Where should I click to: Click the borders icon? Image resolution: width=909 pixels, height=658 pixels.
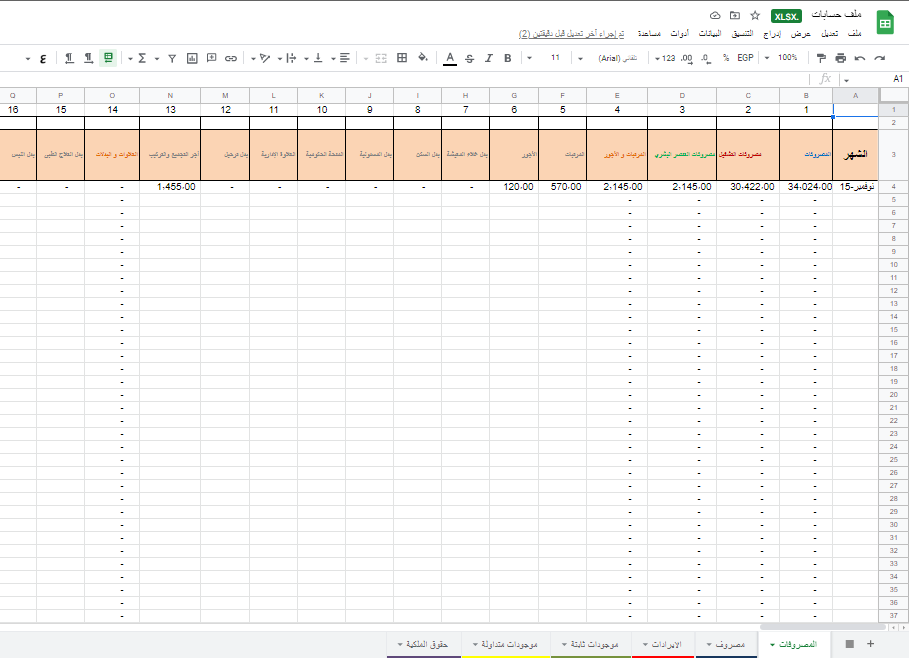click(x=402, y=58)
